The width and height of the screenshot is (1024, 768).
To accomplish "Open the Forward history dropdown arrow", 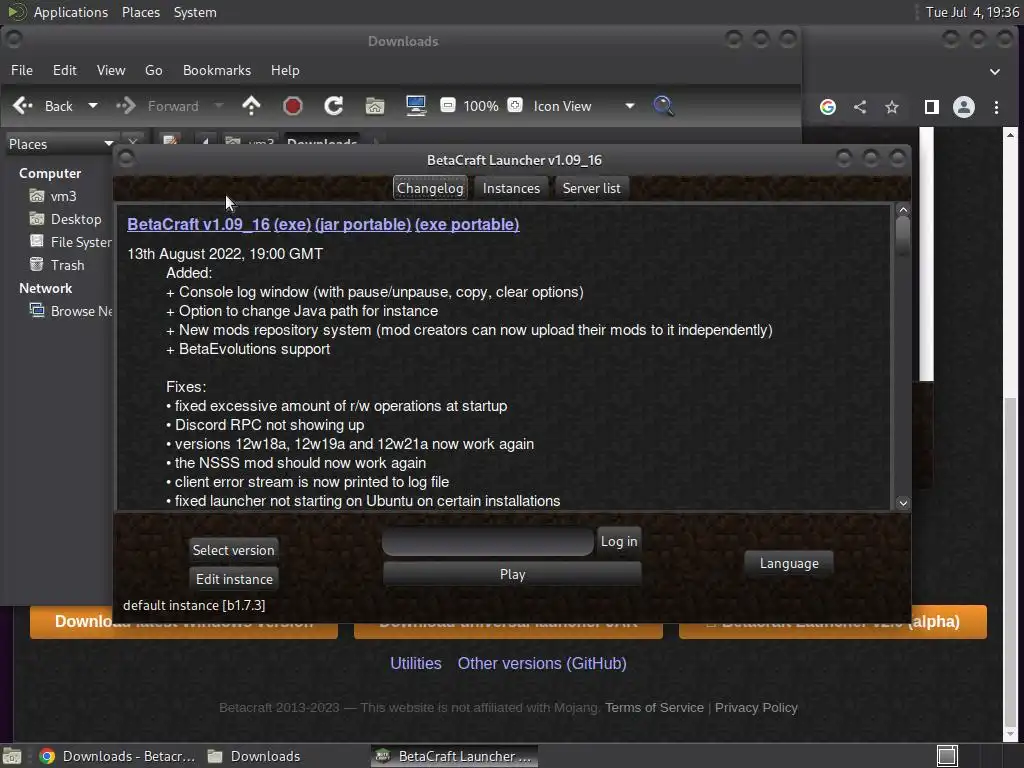I will coord(219,106).
